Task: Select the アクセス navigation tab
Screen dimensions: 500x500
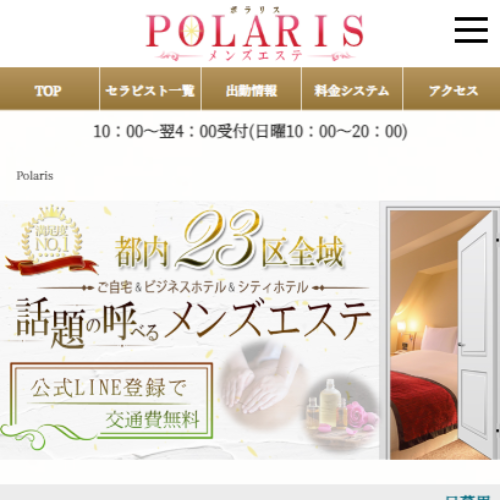Action: [x=452, y=89]
